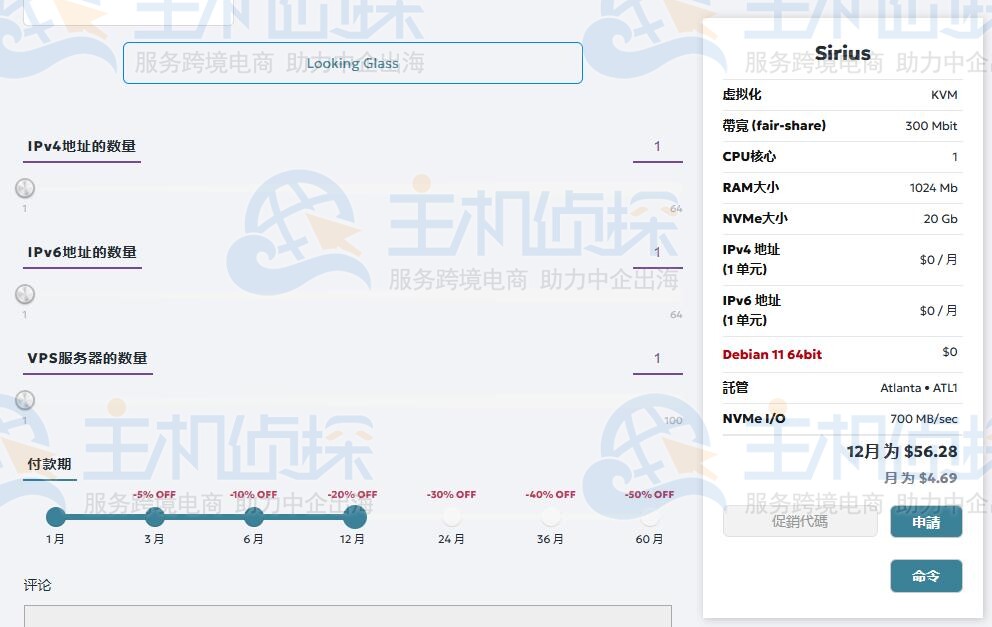Click the 申請 button to apply promo code

tap(925, 521)
